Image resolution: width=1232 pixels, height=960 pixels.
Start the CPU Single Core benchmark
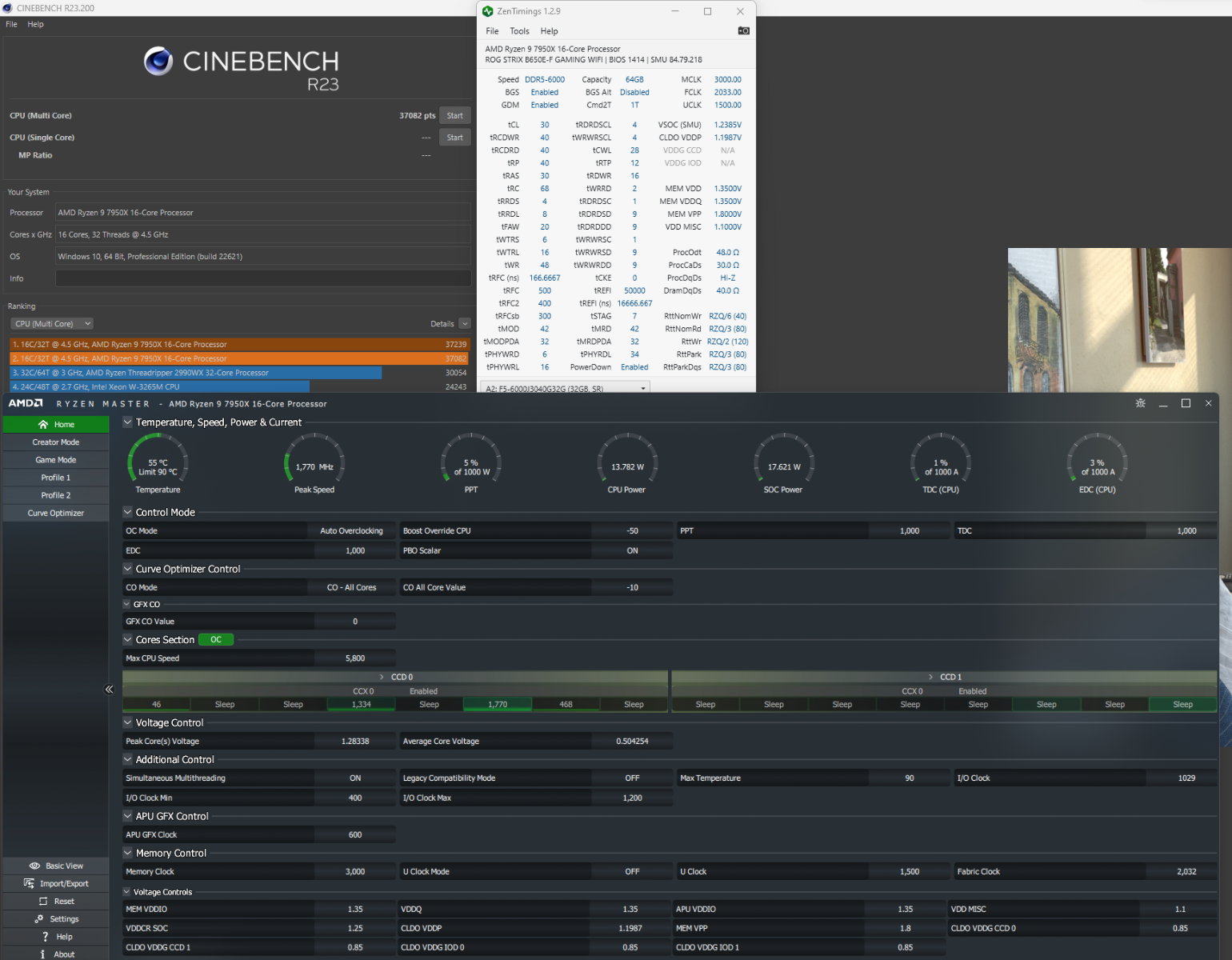tap(454, 138)
